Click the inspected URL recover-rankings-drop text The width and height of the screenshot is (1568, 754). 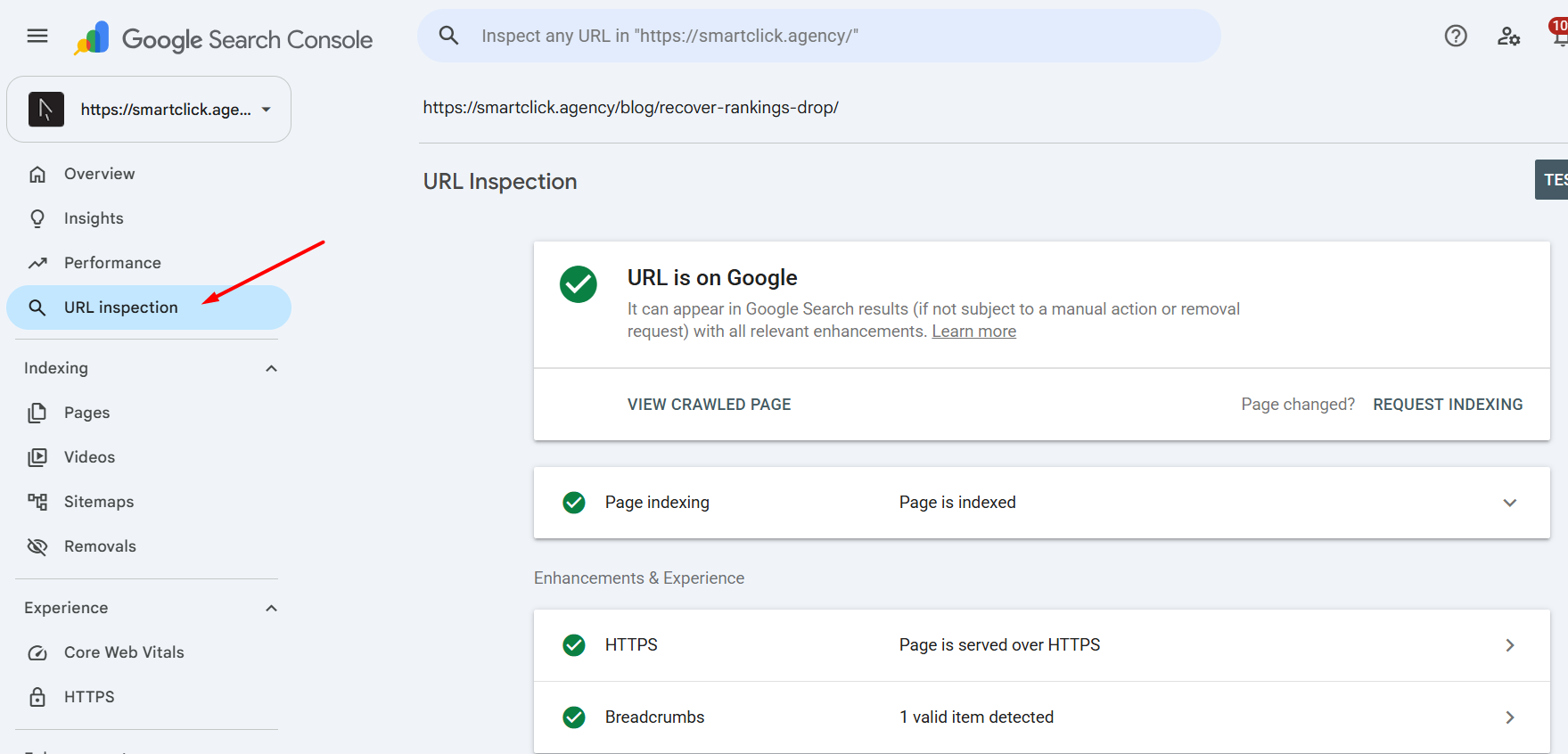tap(630, 108)
